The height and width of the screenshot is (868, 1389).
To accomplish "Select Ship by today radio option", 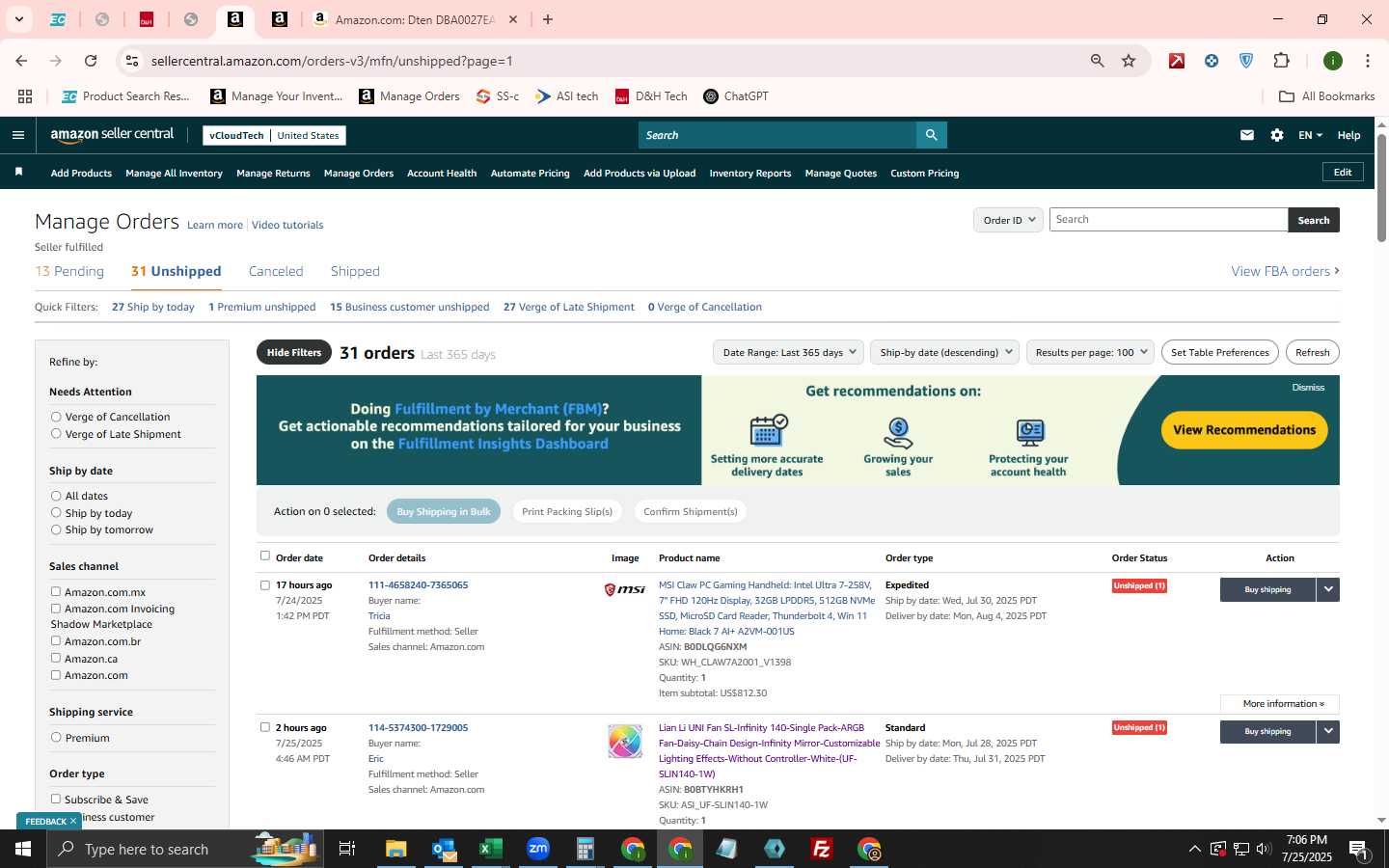I will (x=56, y=512).
